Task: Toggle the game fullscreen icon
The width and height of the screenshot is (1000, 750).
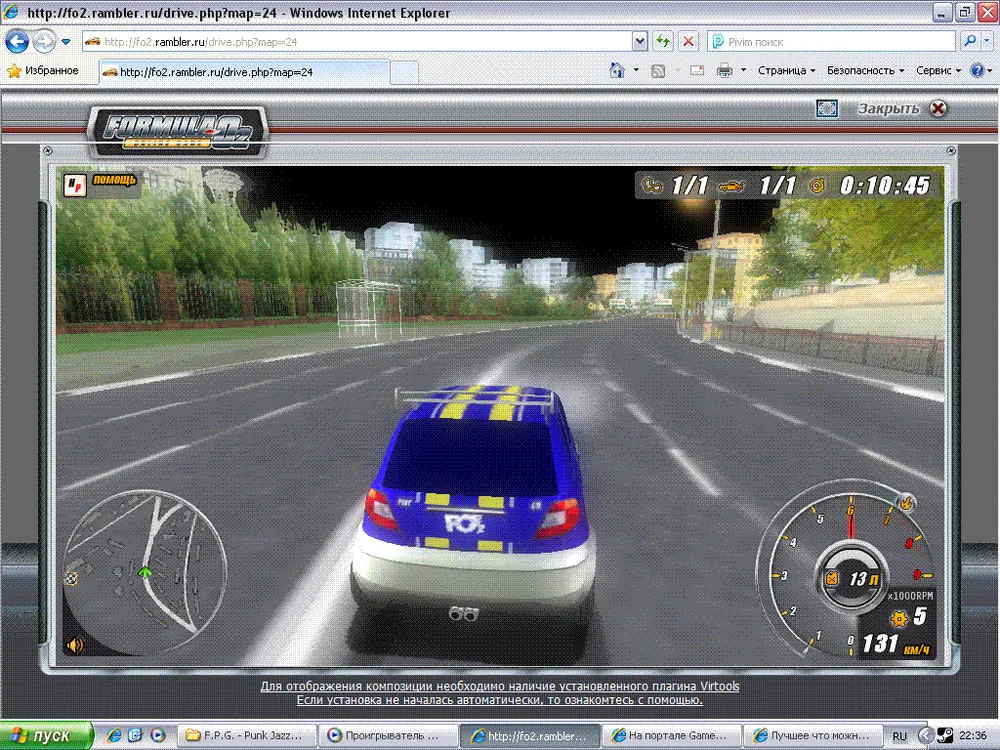Action: pyautogui.click(x=826, y=109)
